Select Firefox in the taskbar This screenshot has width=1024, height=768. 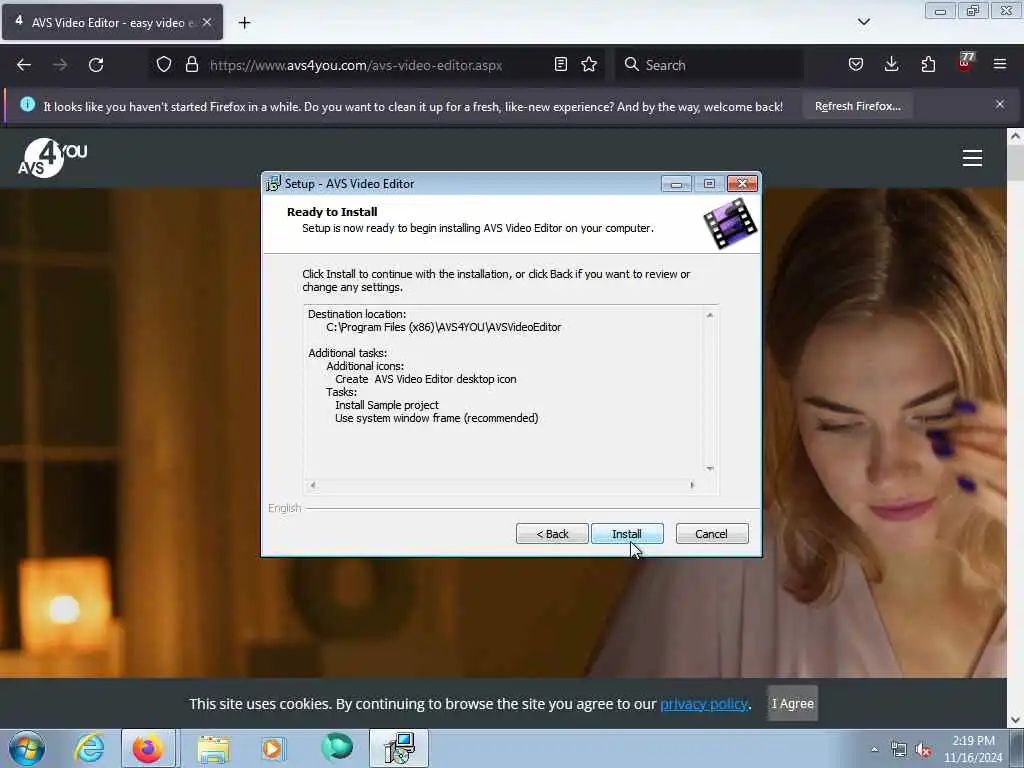click(148, 748)
